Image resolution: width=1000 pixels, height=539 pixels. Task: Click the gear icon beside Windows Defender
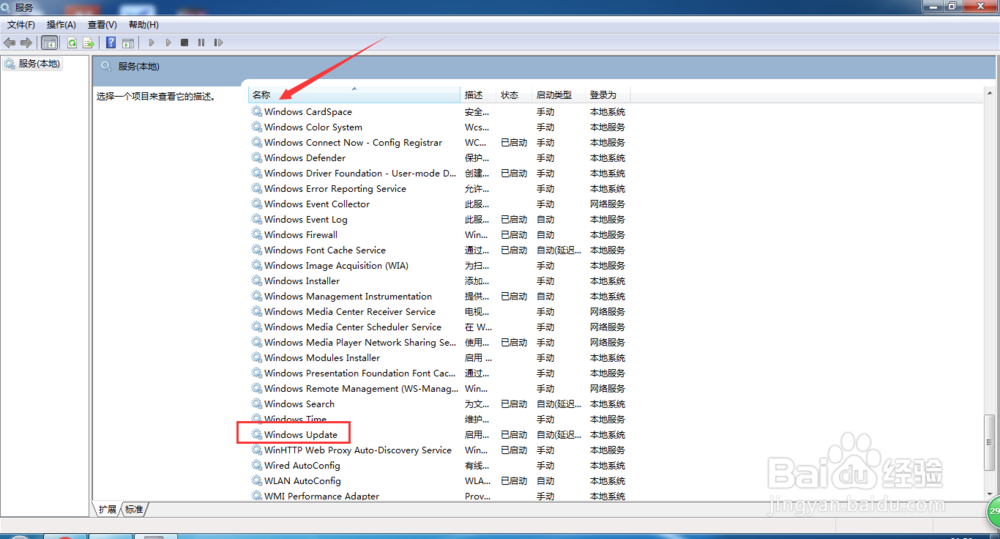256,158
